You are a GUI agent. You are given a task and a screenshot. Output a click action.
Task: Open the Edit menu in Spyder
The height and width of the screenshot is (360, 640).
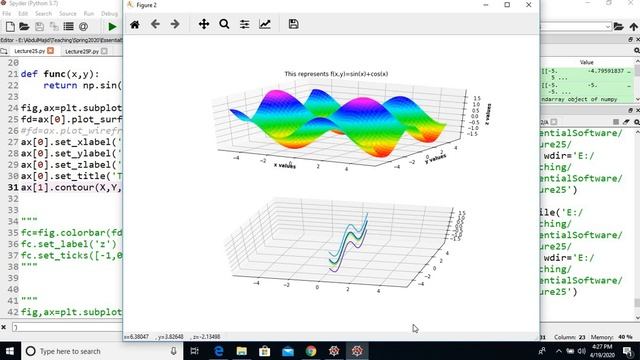[23, 13]
